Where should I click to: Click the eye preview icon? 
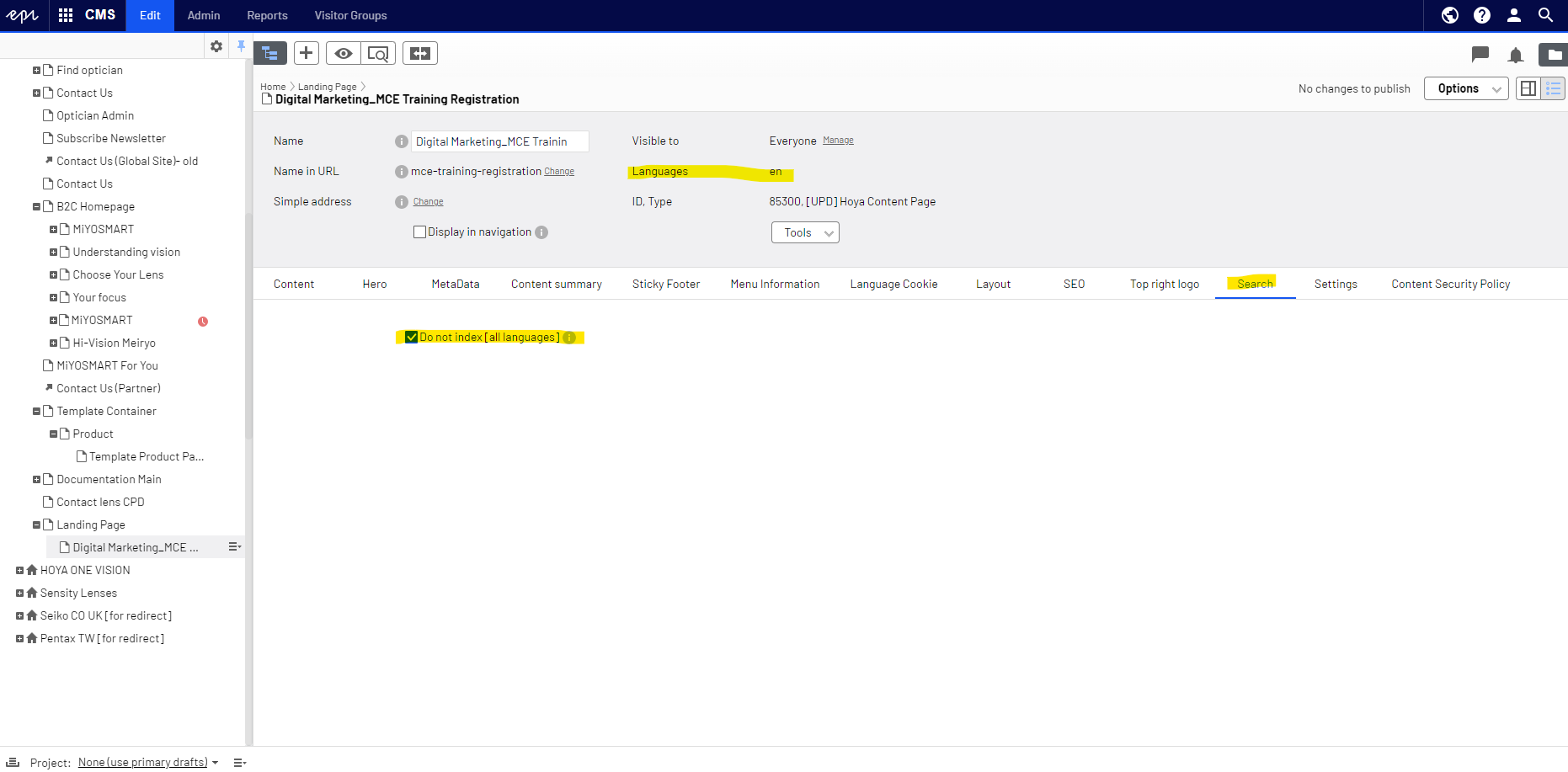[x=343, y=54]
